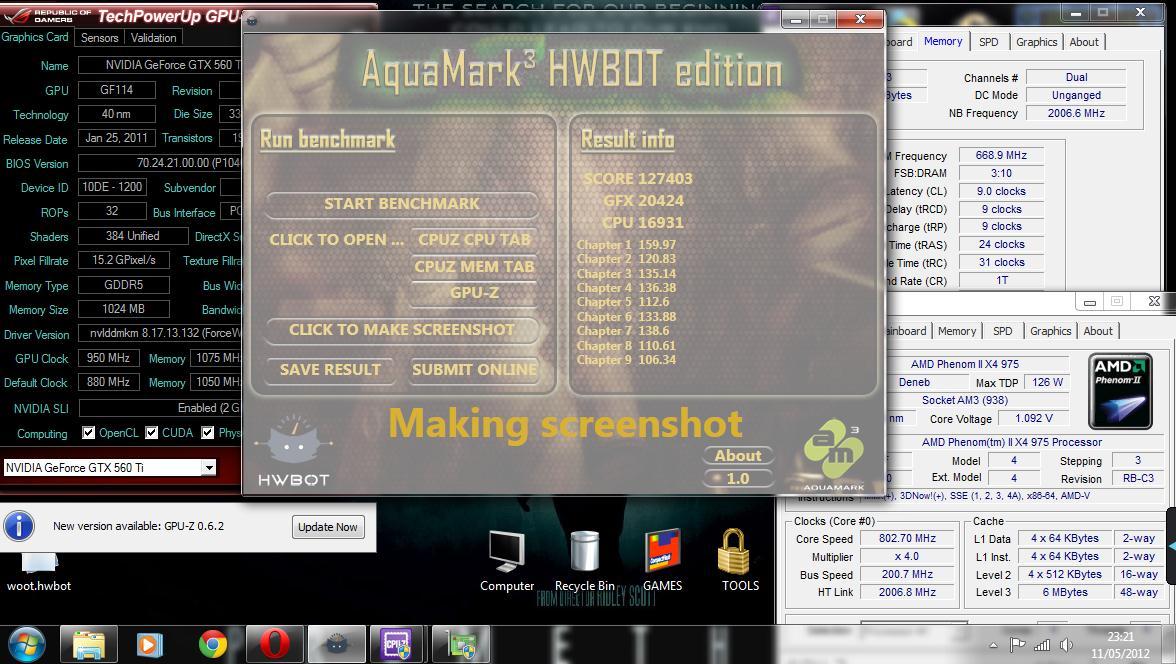Click the Core Voltage 1.092 V value
This screenshot has height=664, width=1176.
[1034, 418]
